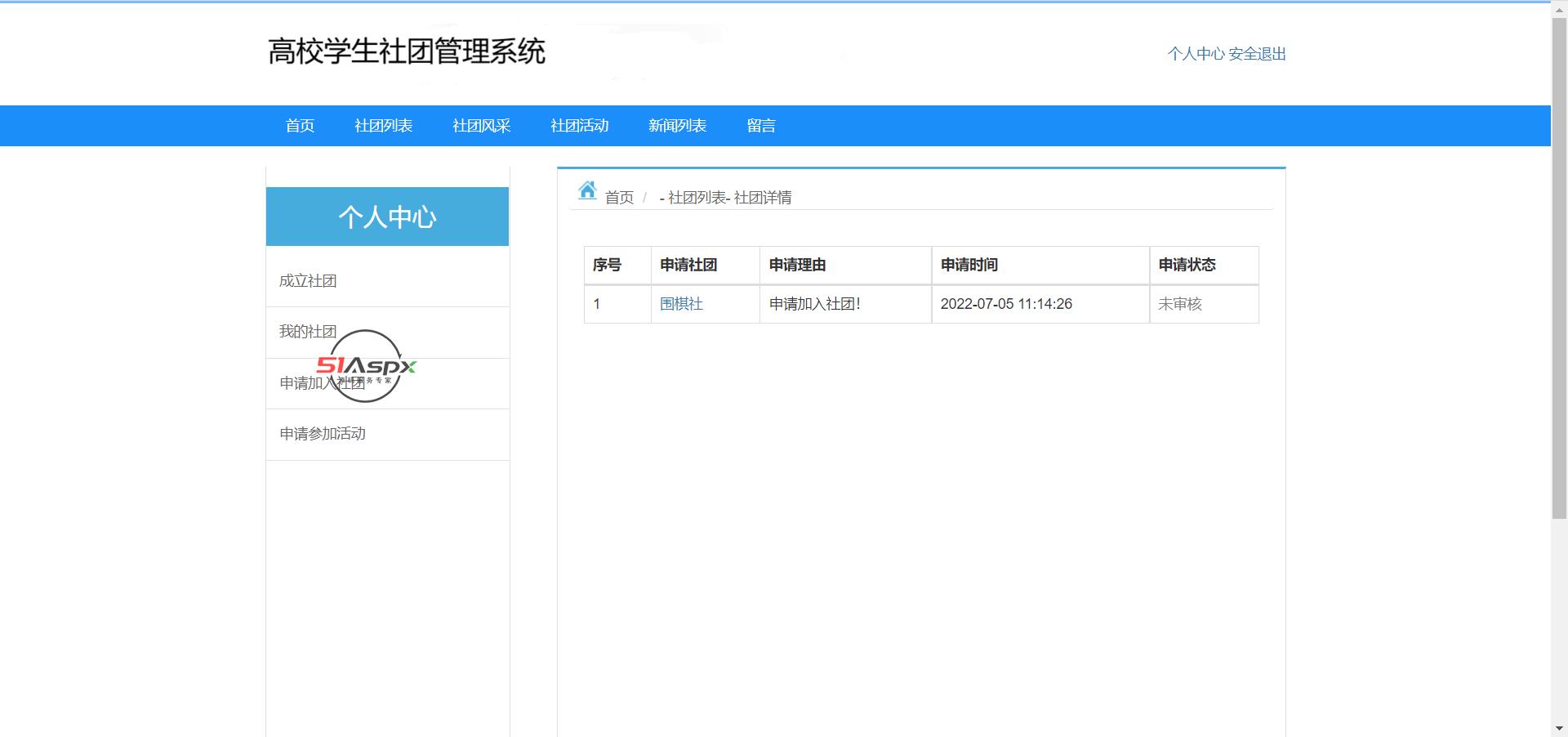
Task: Click the 留言 menu item
Action: pos(760,126)
